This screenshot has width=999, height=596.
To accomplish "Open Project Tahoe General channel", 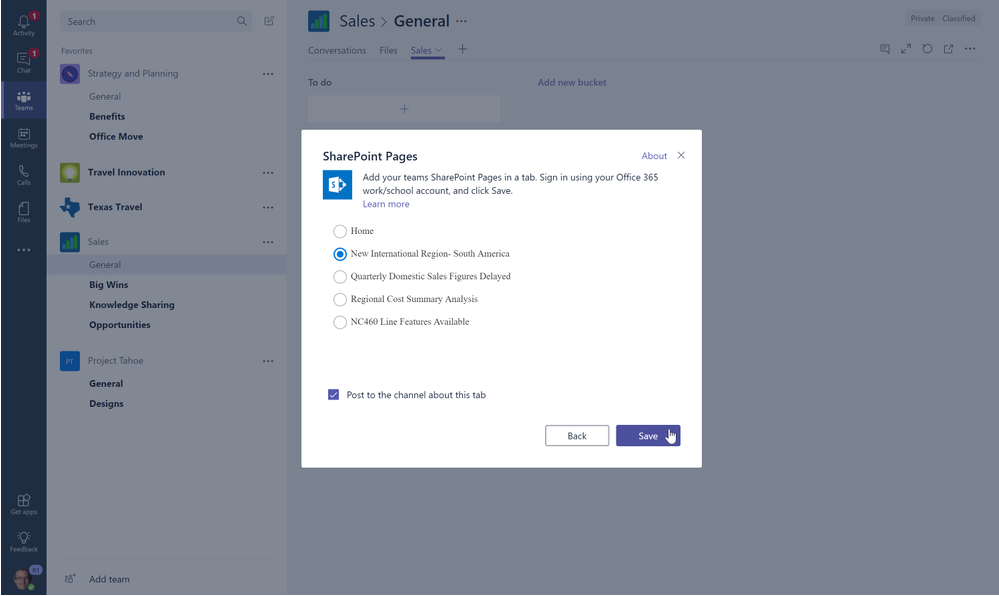I will pyautogui.click(x=106, y=384).
